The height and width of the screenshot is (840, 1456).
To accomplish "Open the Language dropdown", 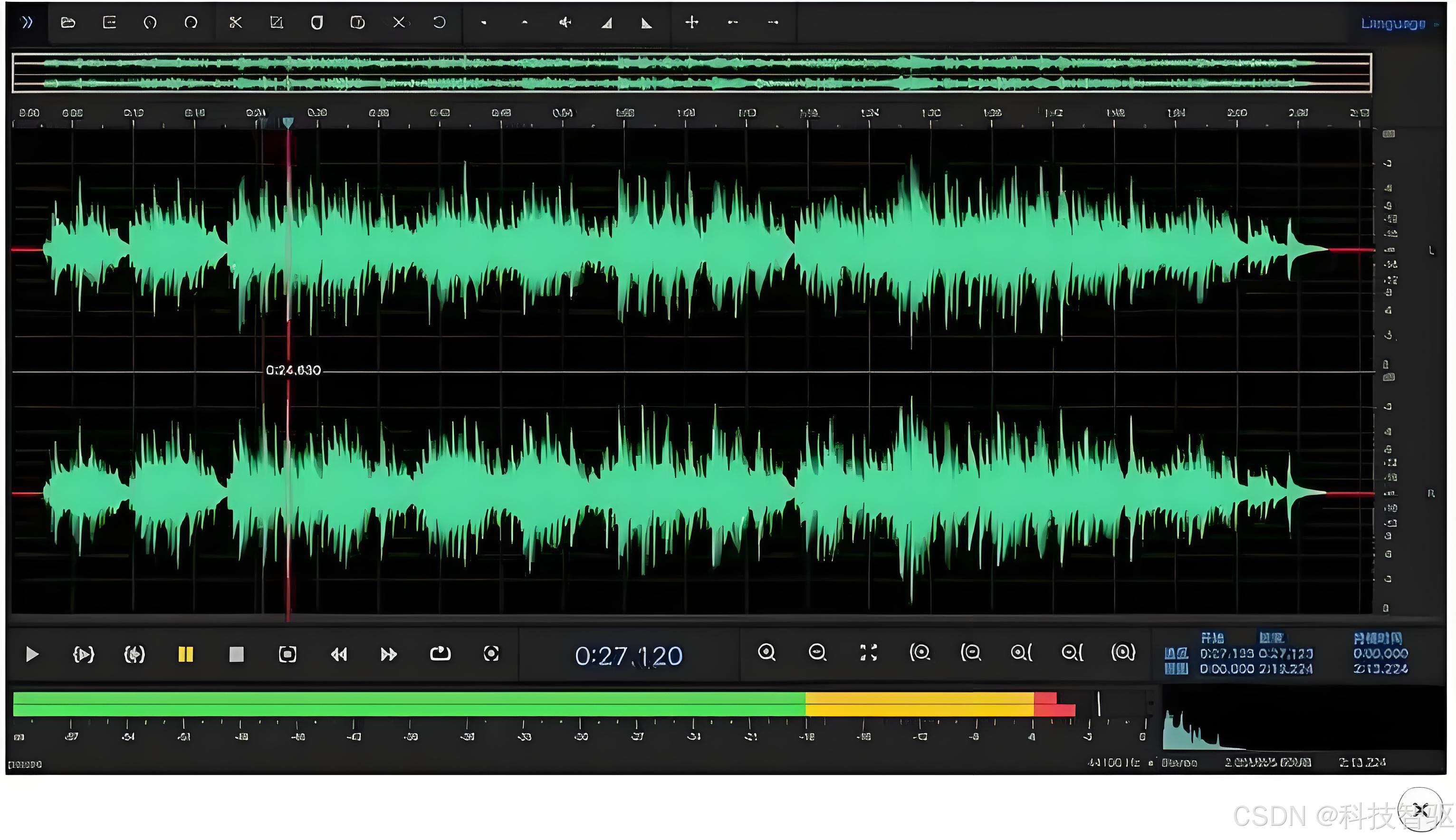I will pos(1392,24).
